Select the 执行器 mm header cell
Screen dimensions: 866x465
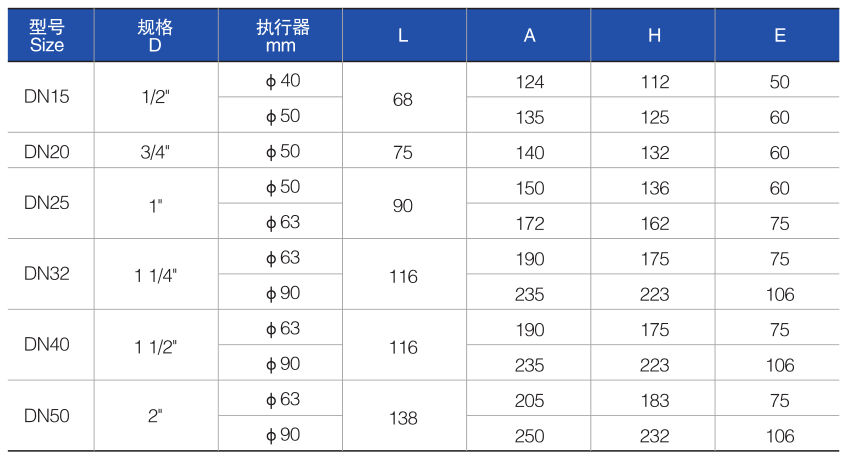pyautogui.click(x=280, y=35)
